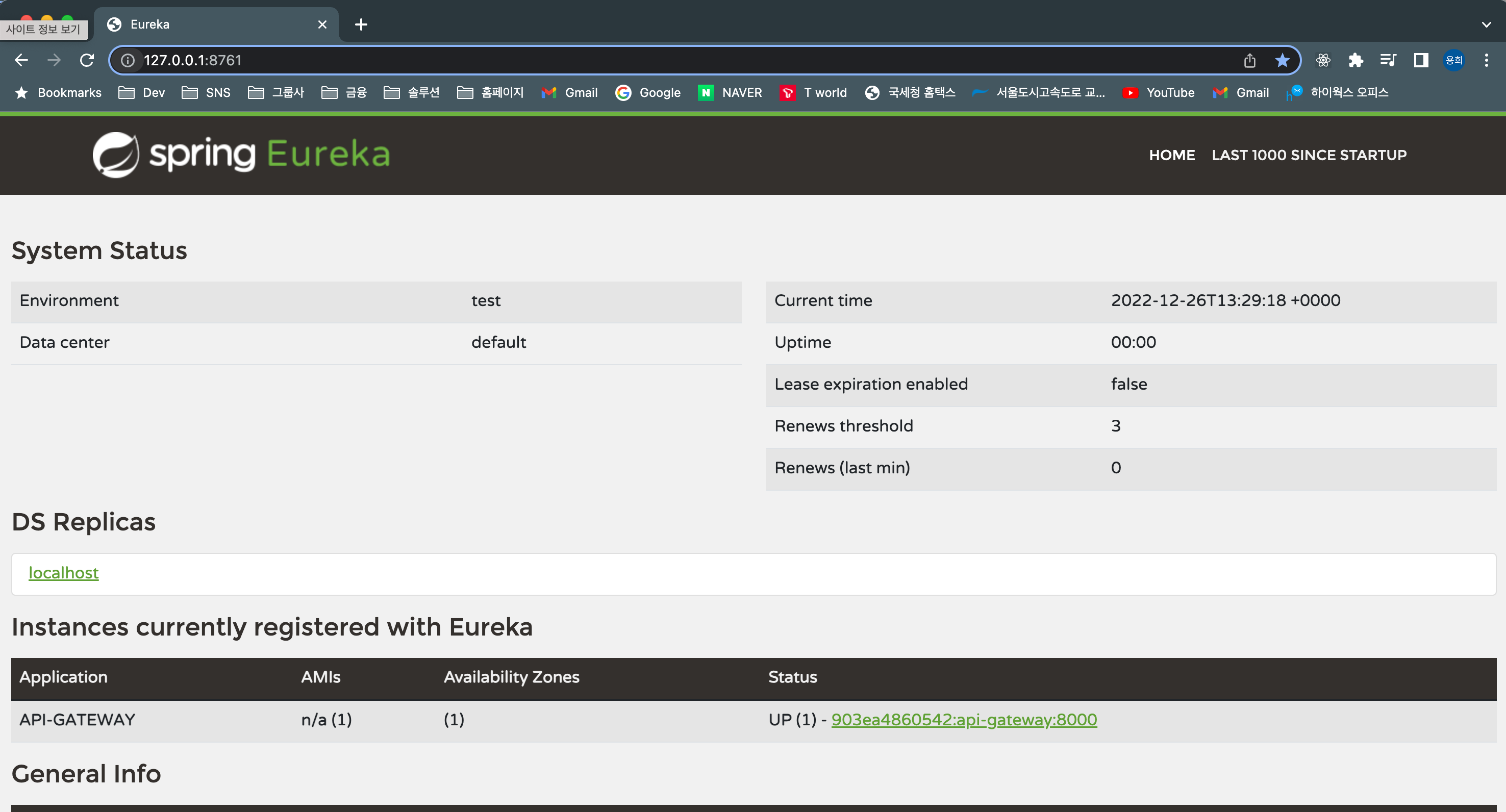Viewport: 1506px width, 812px height.
Task: Open the media control playlist icon
Action: click(x=1388, y=60)
